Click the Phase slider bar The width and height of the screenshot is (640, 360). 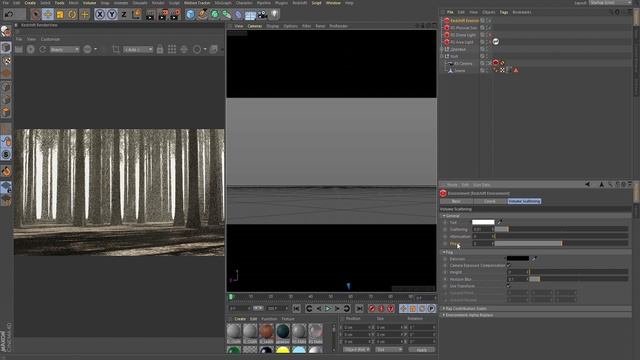click(562, 243)
